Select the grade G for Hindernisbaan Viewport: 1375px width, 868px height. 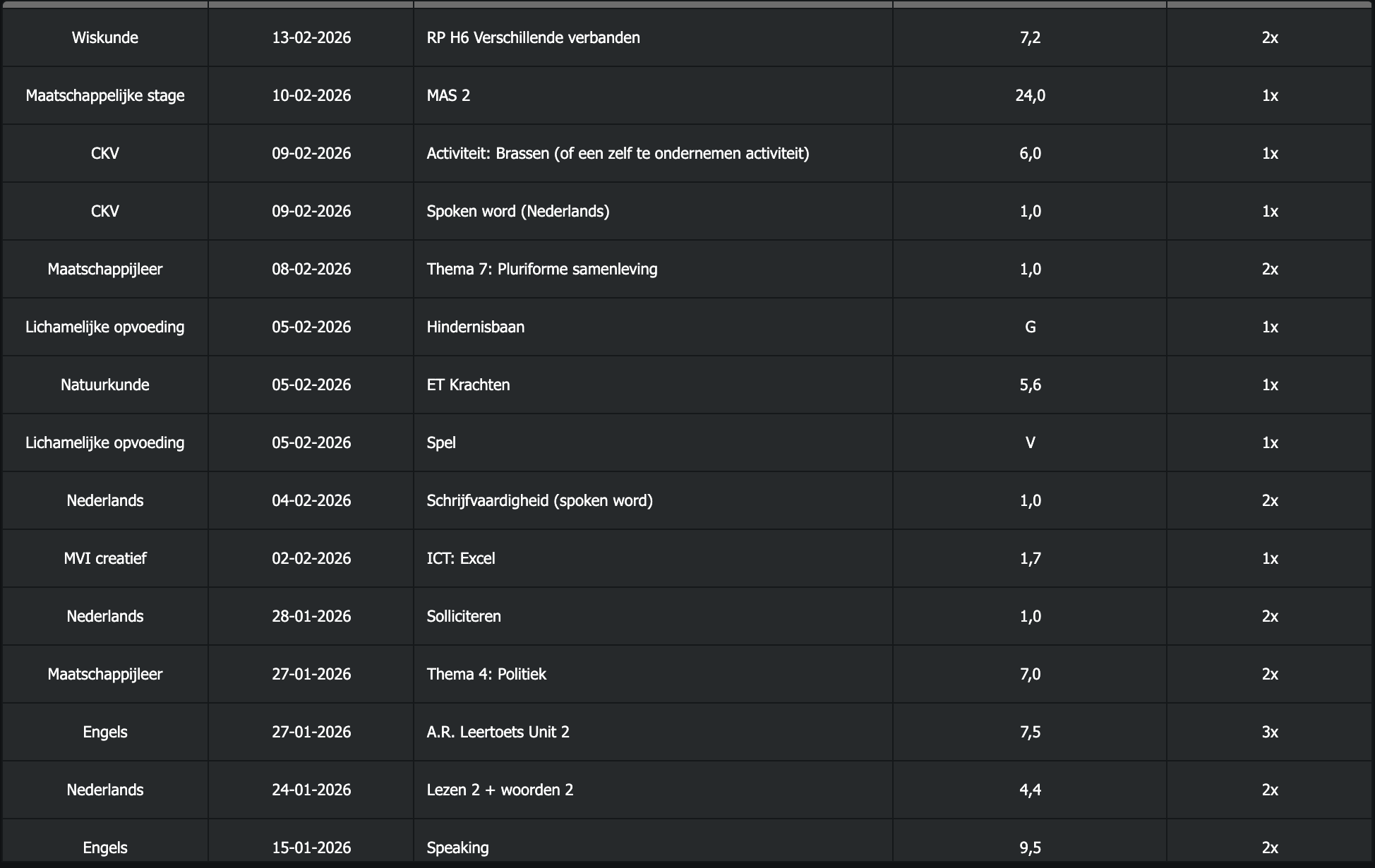(1030, 327)
